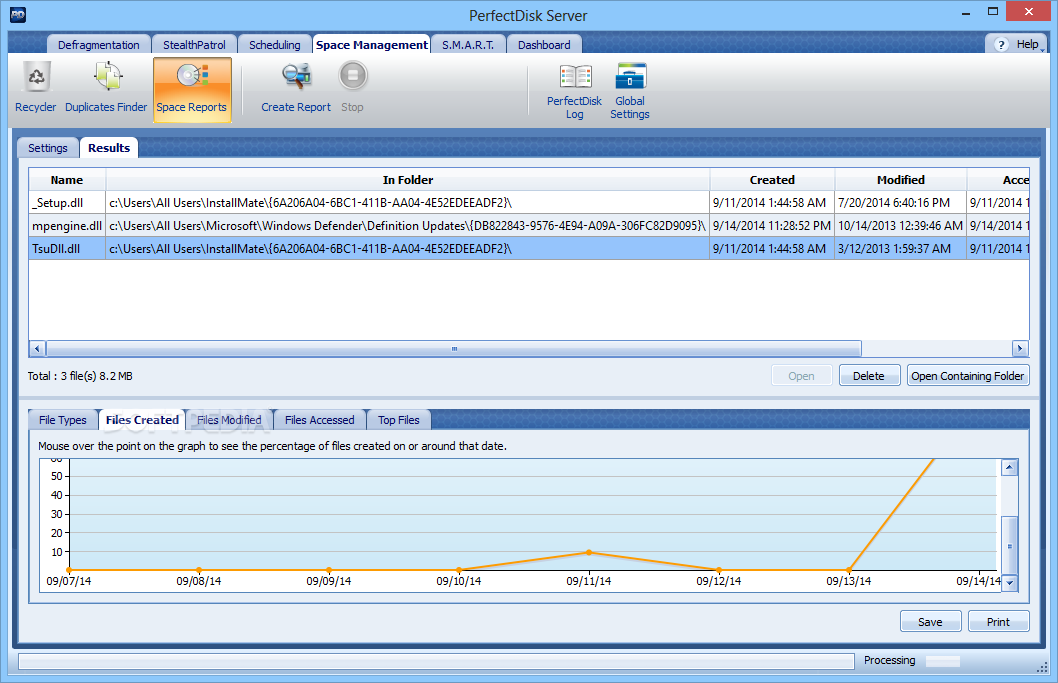Click the Delete button
The width and height of the screenshot is (1058, 683).
(869, 376)
